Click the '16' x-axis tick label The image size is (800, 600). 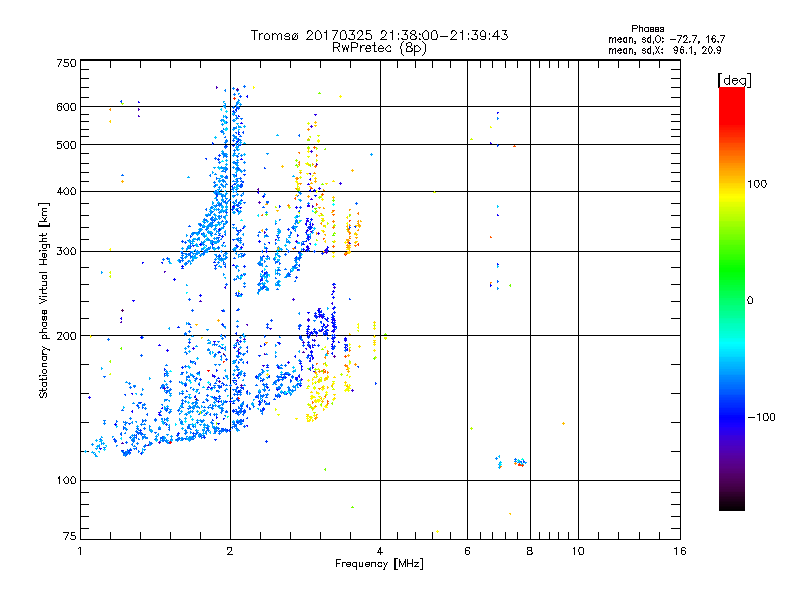tap(680, 551)
